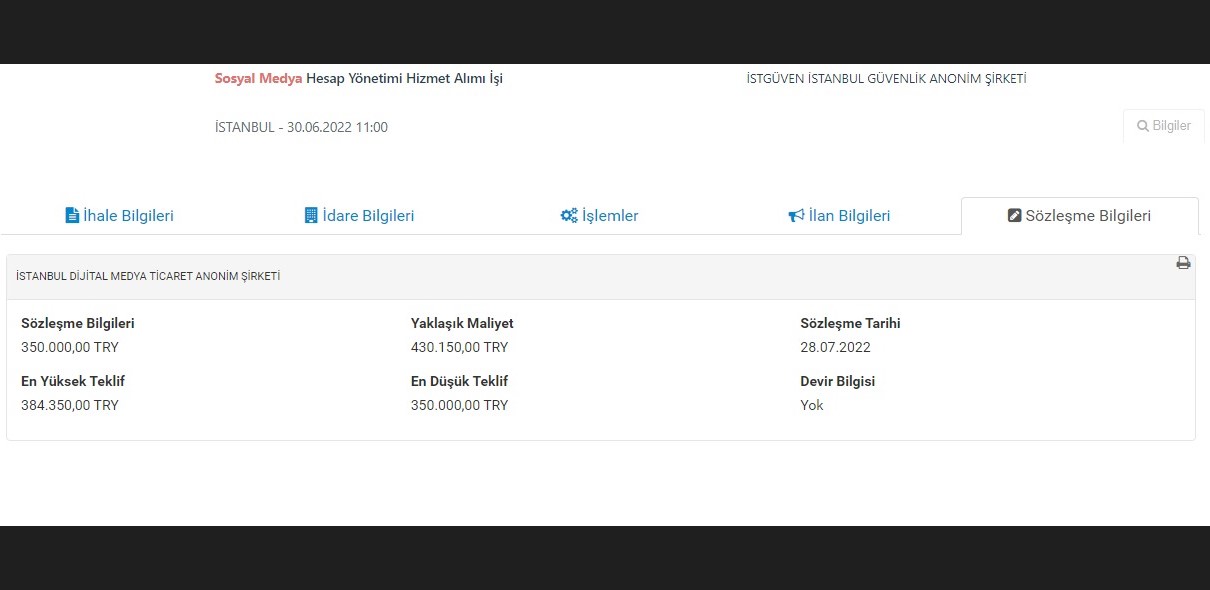The height and width of the screenshot is (590, 1210).
Task: Switch to the İhale Bilgileri tab
Action: tap(128, 216)
